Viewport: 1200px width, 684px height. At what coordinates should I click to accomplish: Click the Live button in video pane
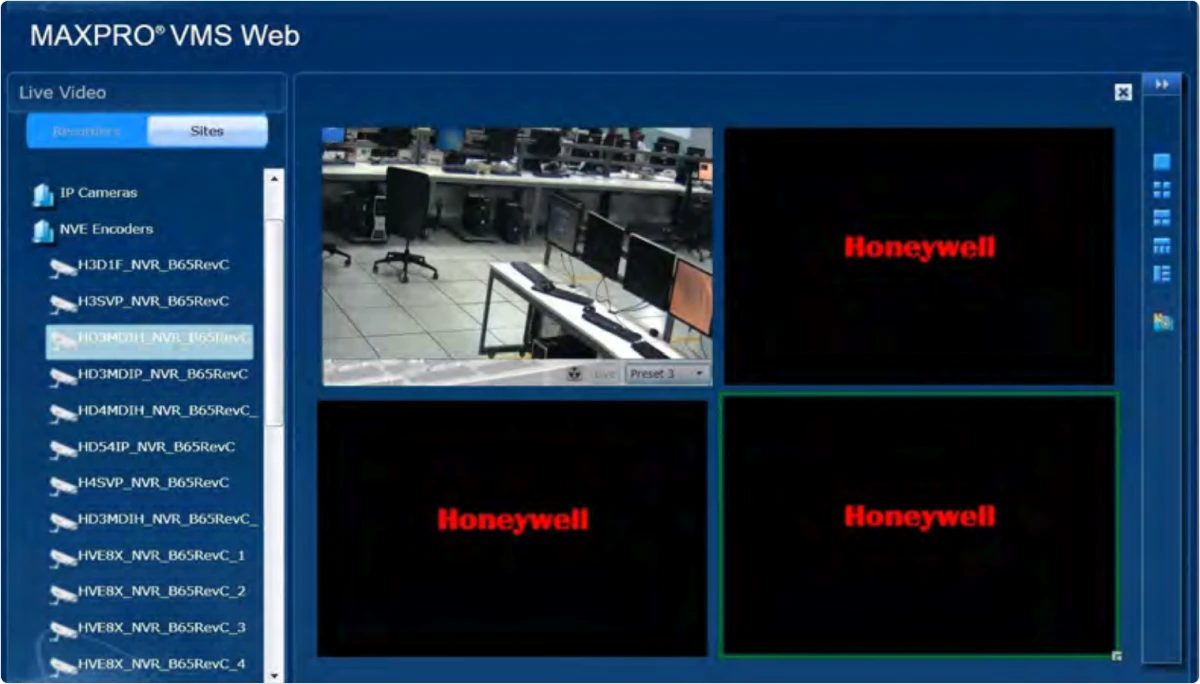click(x=603, y=374)
